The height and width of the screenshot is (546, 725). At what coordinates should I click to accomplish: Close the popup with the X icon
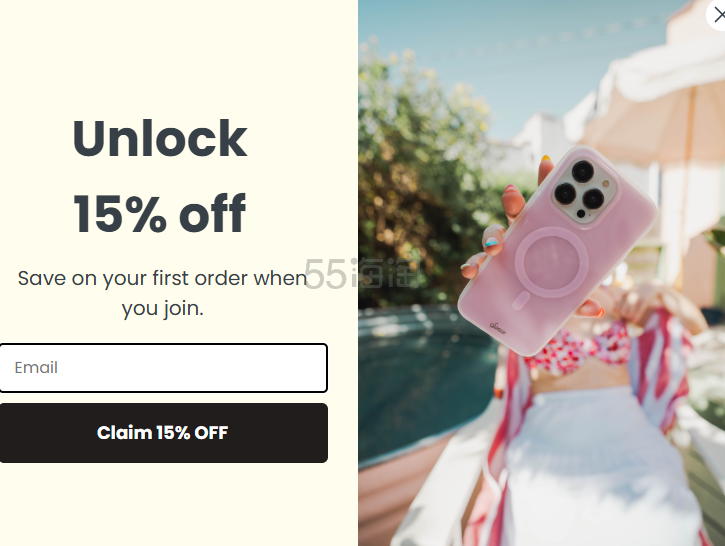click(717, 15)
